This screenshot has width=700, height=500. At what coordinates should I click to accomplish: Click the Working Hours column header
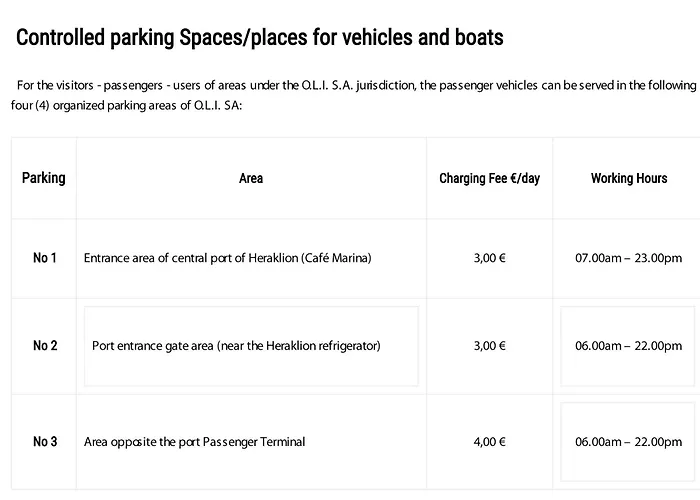point(629,179)
